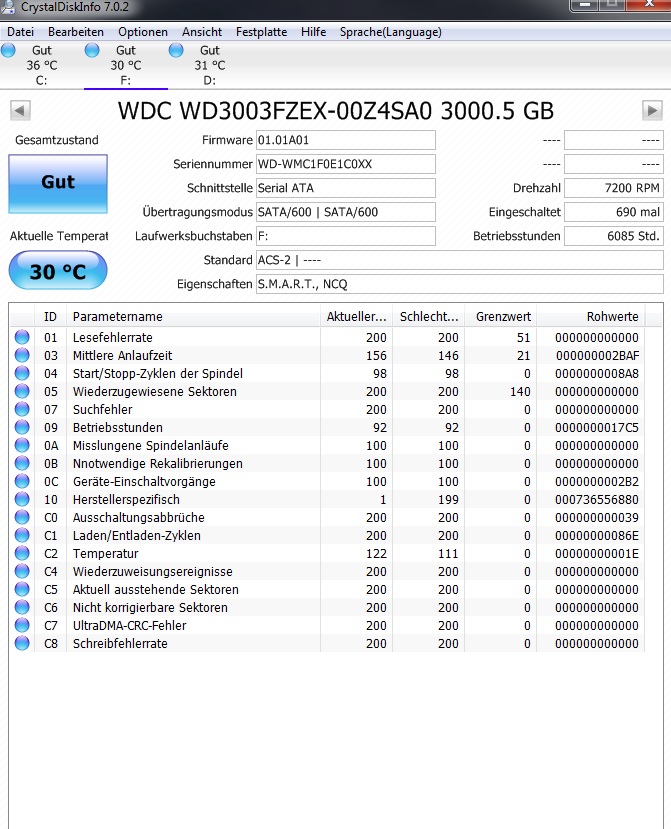Click the Seriennummer text field

tap(345, 164)
